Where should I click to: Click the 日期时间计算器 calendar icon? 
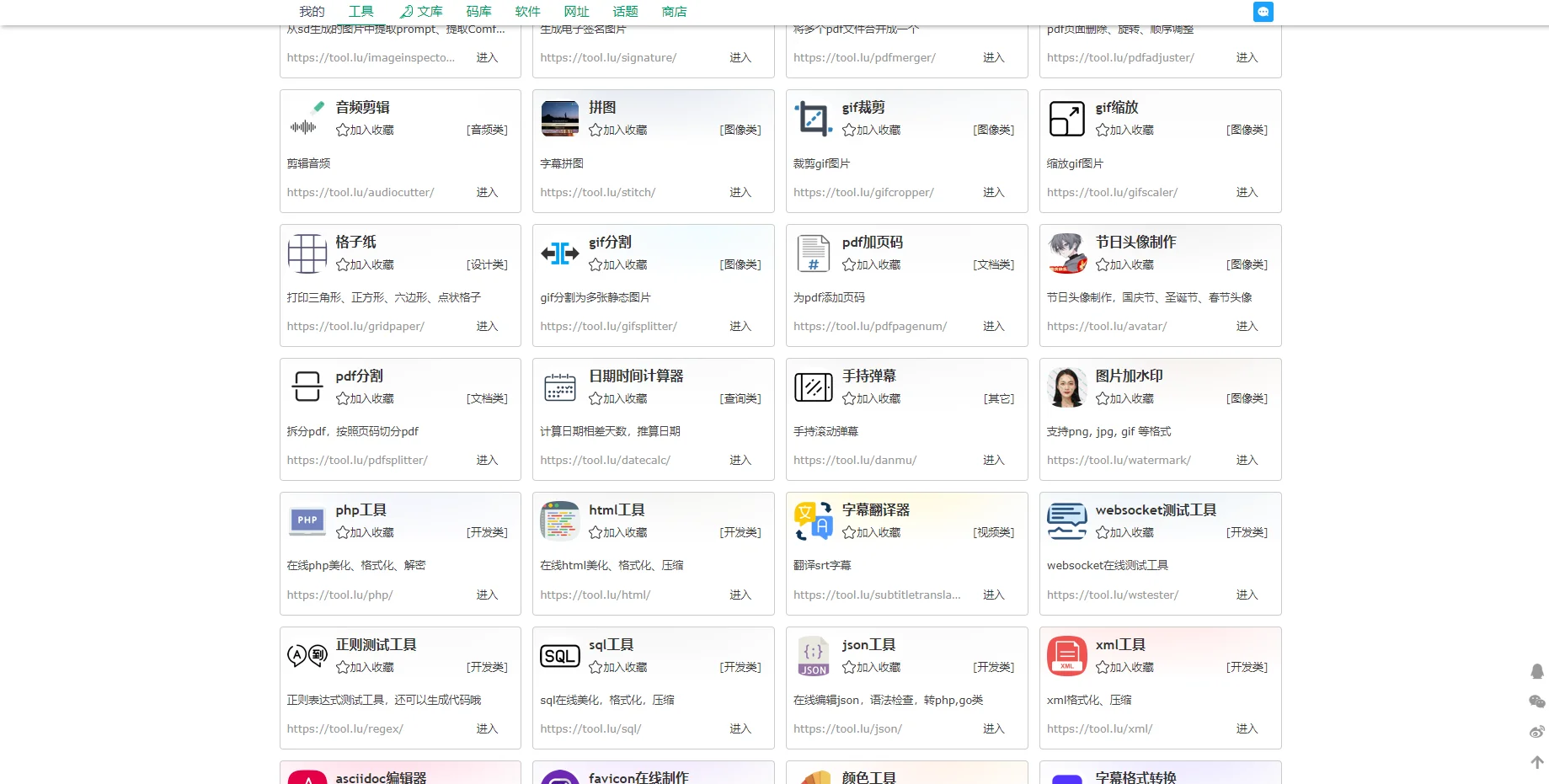560,387
